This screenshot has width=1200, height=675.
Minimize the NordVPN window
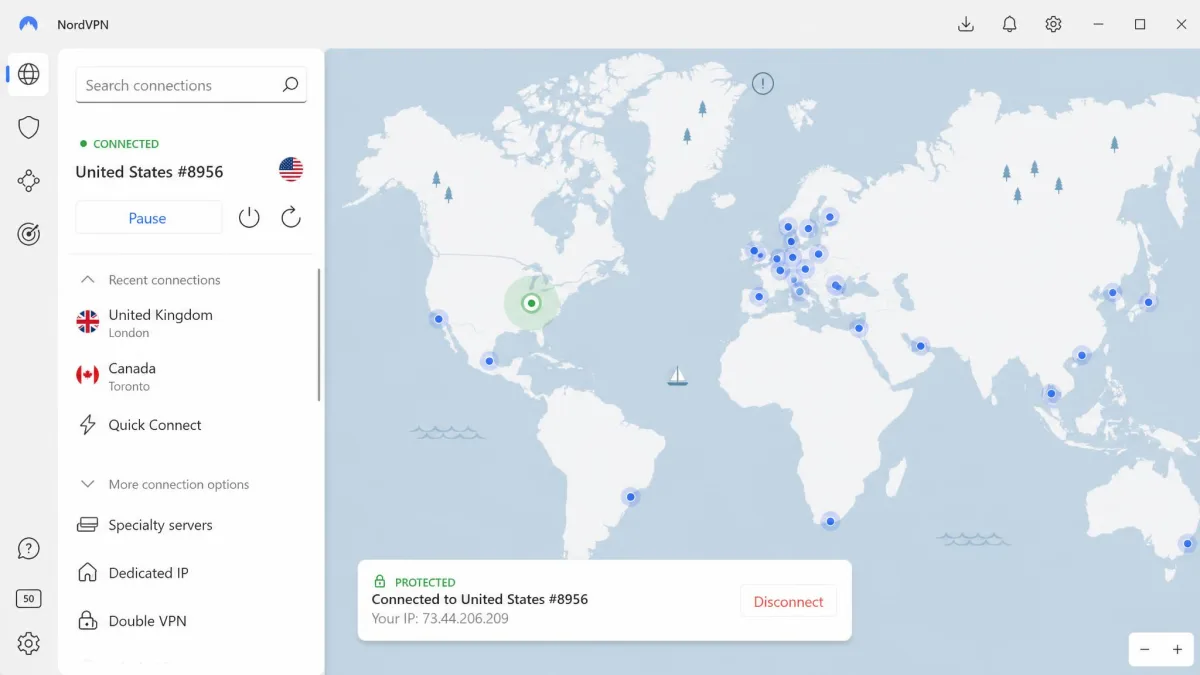tap(1099, 24)
